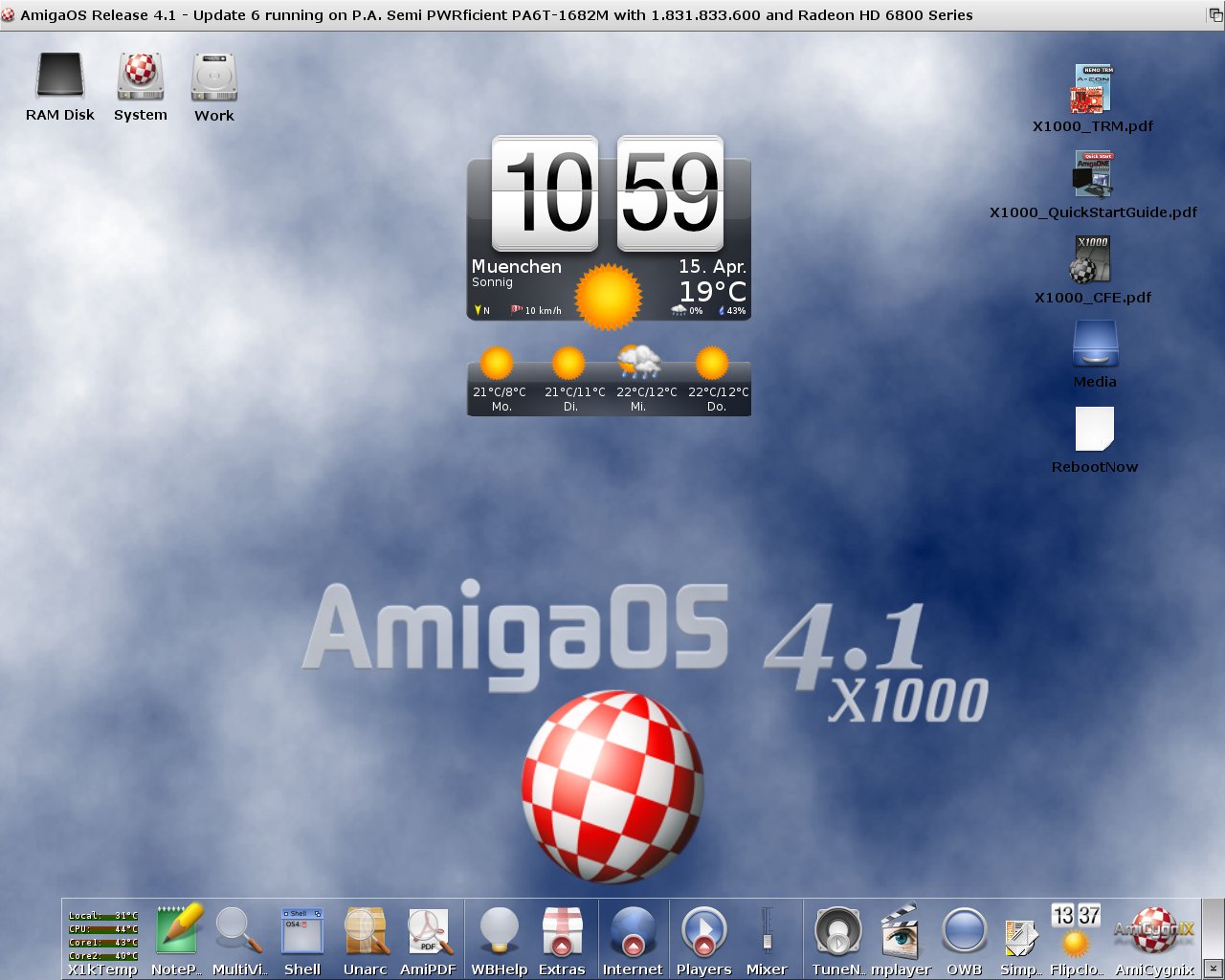Click the AmigaOS boing ball in title bar
This screenshot has height=980, width=1225.
pyautogui.click(x=8, y=14)
